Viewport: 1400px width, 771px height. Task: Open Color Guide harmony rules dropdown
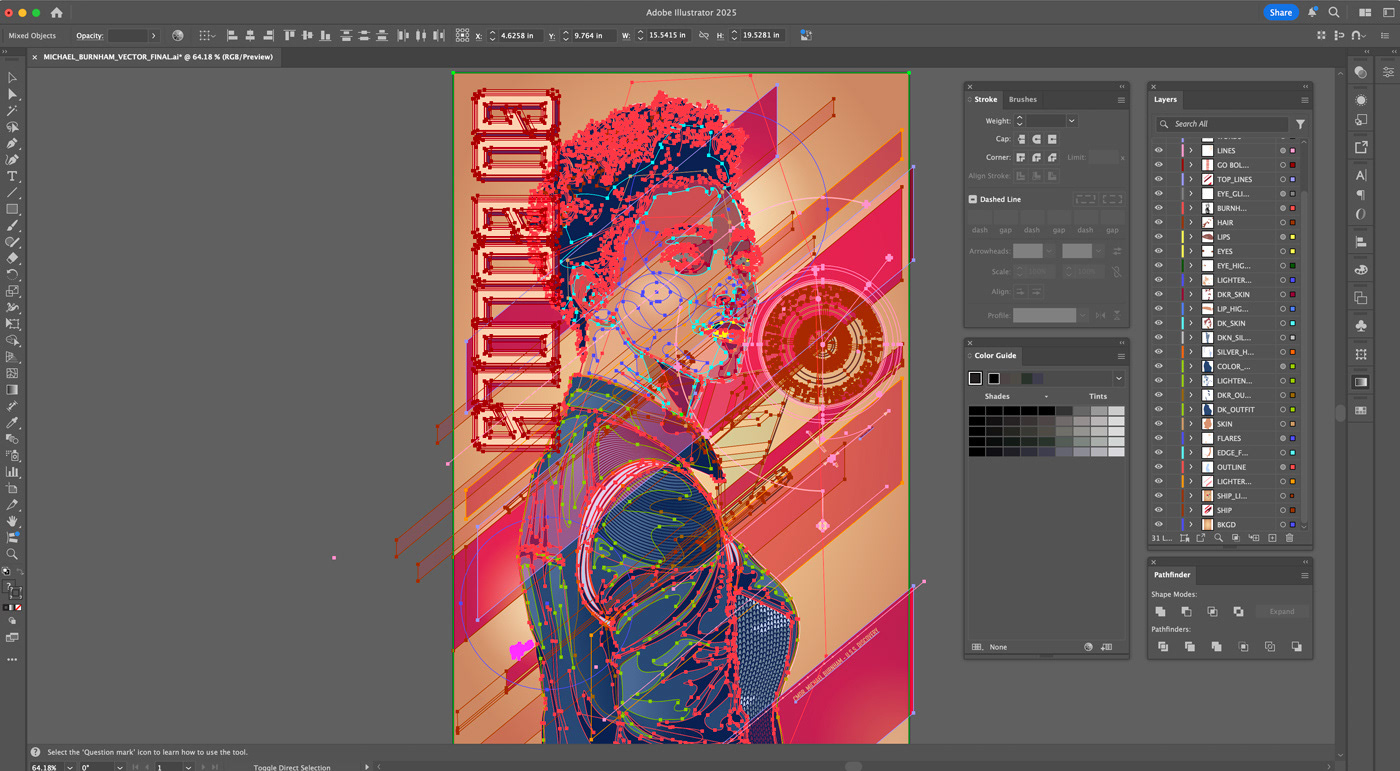coord(1118,378)
